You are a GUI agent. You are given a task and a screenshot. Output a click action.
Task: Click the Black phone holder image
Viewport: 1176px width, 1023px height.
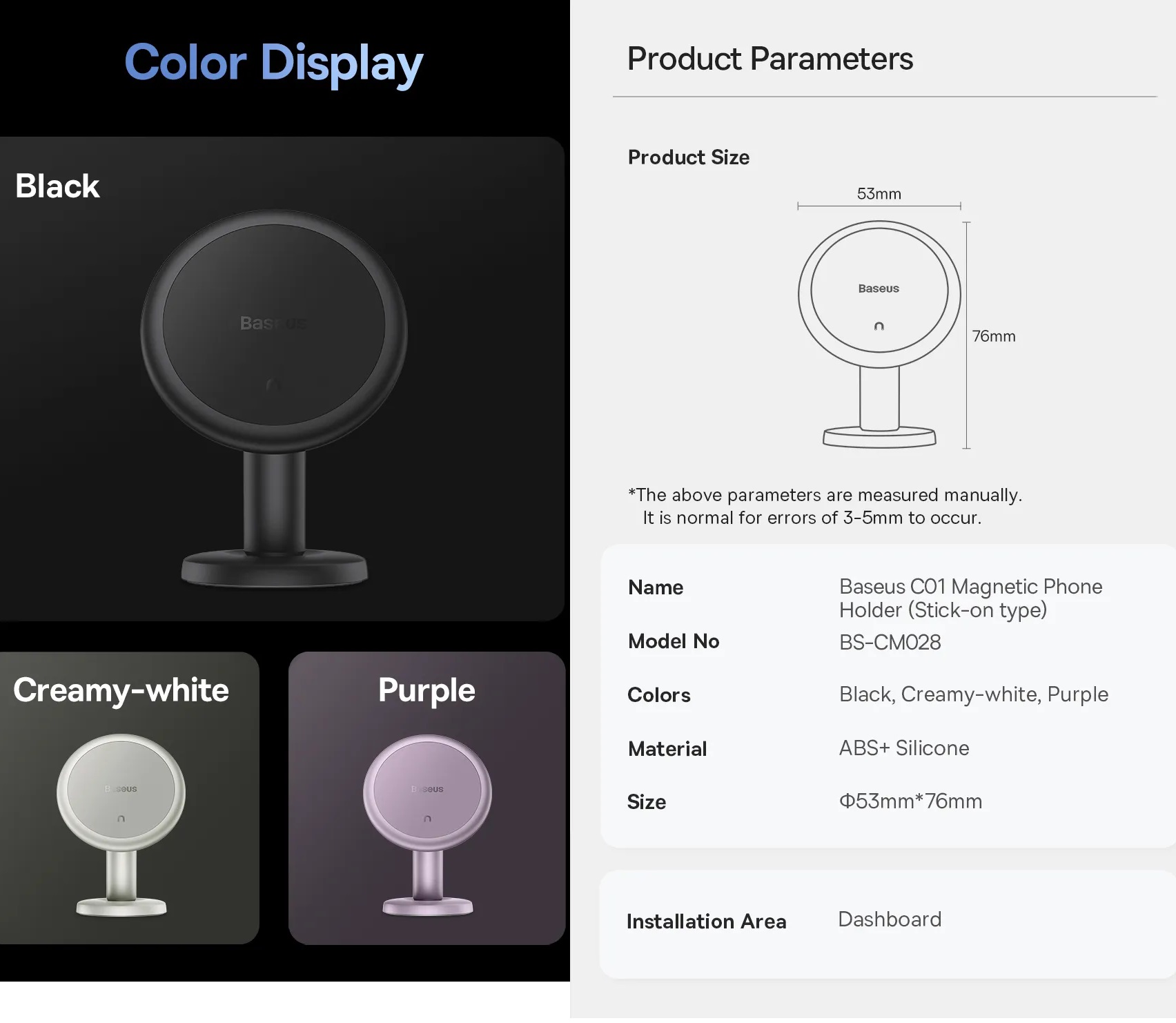[x=274, y=399]
